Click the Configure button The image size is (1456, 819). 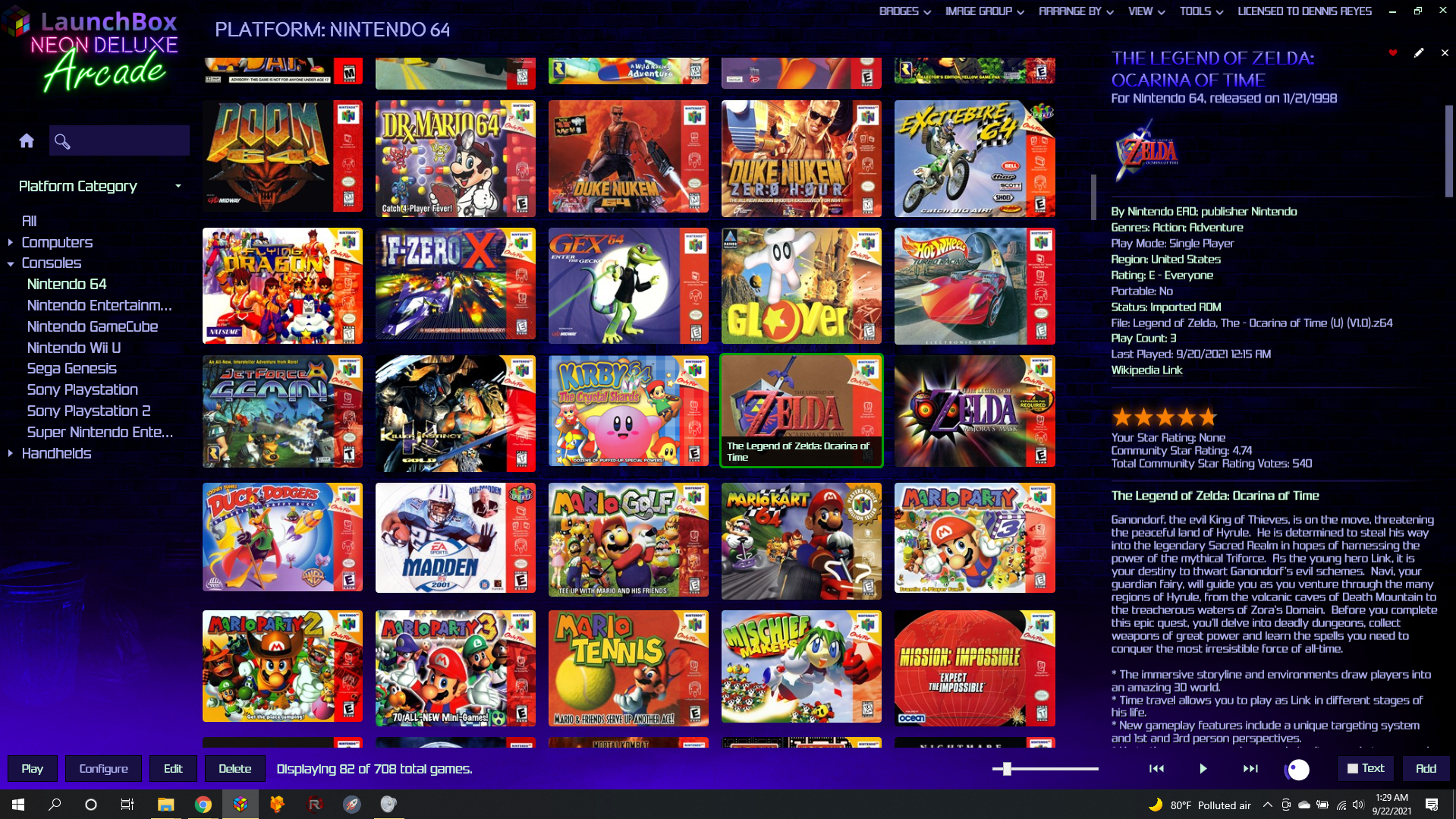point(103,769)
